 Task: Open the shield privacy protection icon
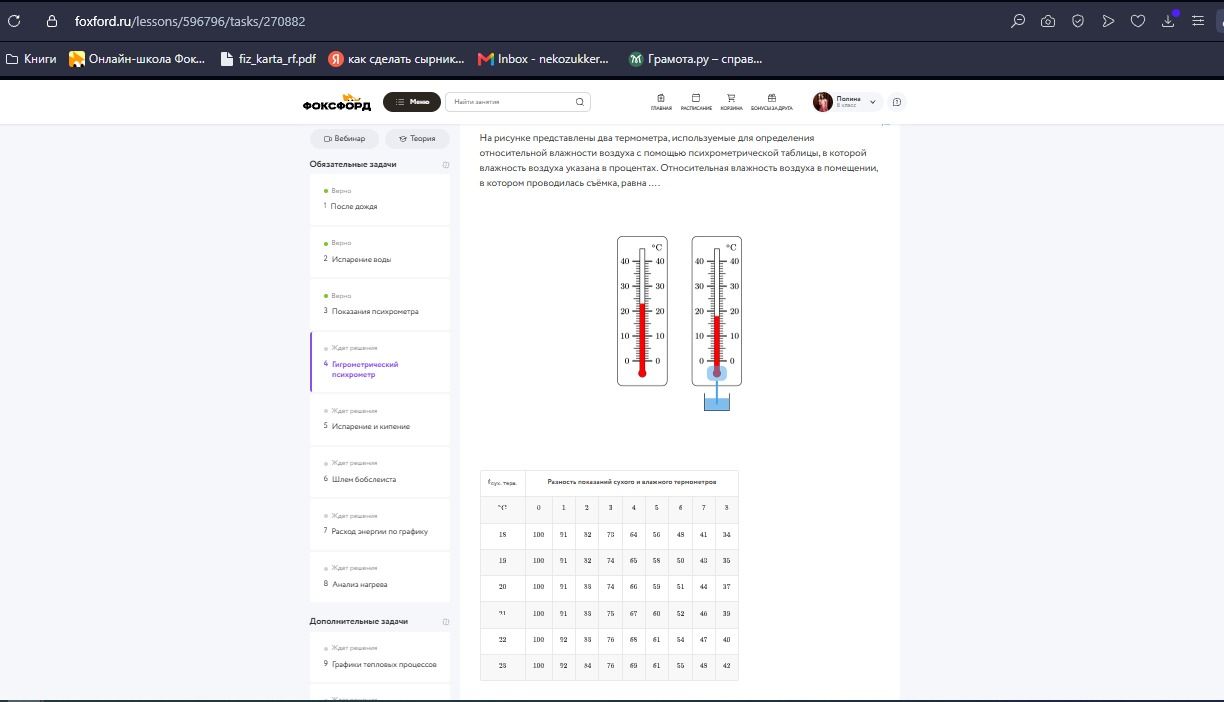click(x=1078, y=21)
